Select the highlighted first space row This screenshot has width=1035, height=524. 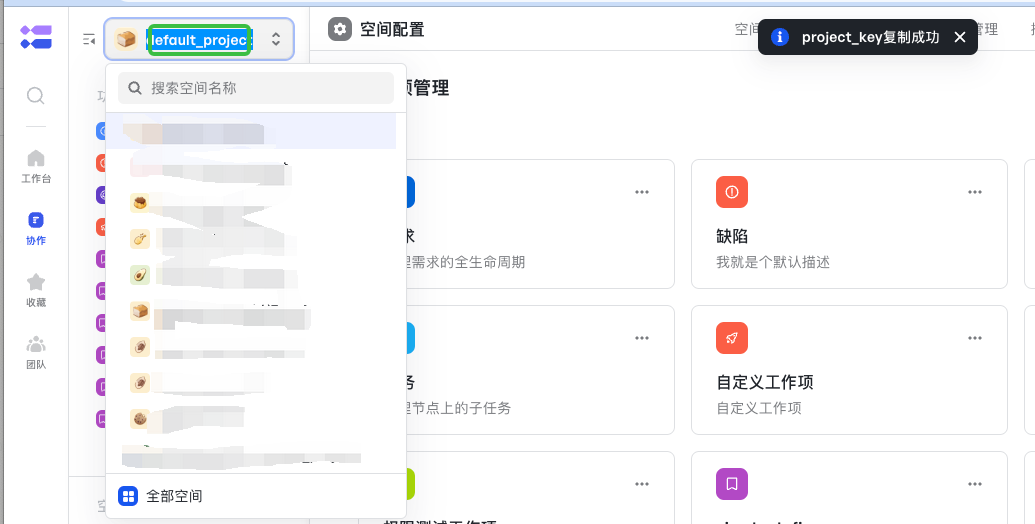click(x=251, y=131)
